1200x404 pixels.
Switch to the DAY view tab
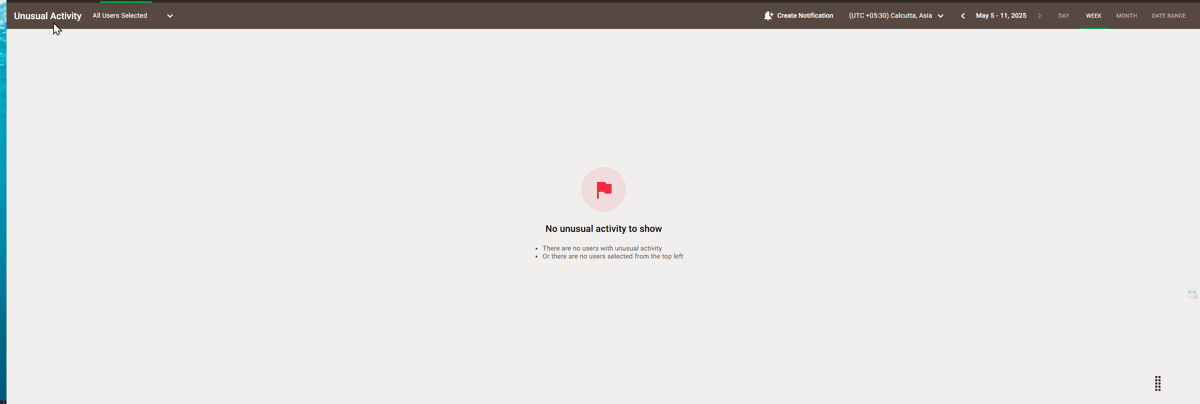1063,16
